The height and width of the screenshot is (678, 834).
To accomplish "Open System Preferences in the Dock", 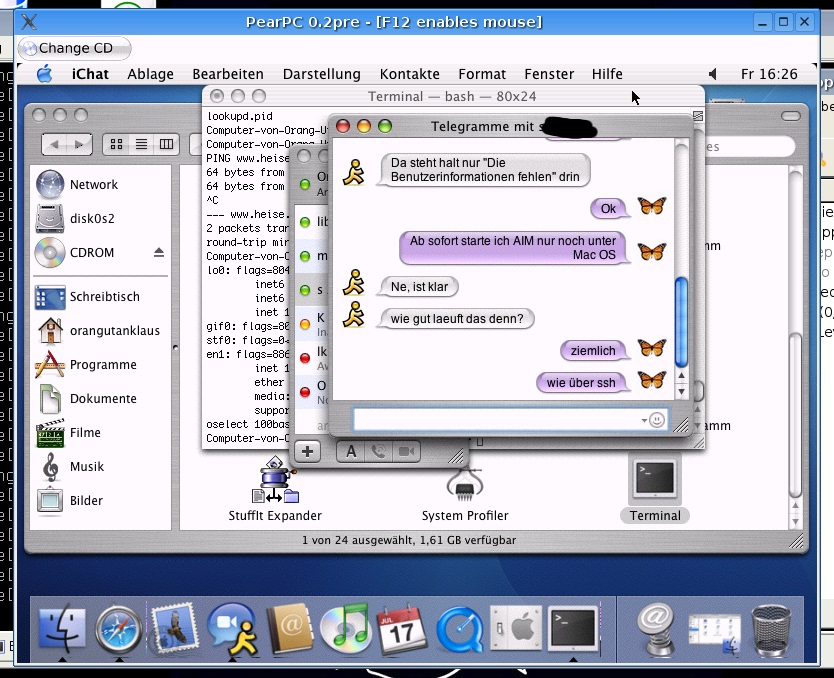I will pos(516,629).
